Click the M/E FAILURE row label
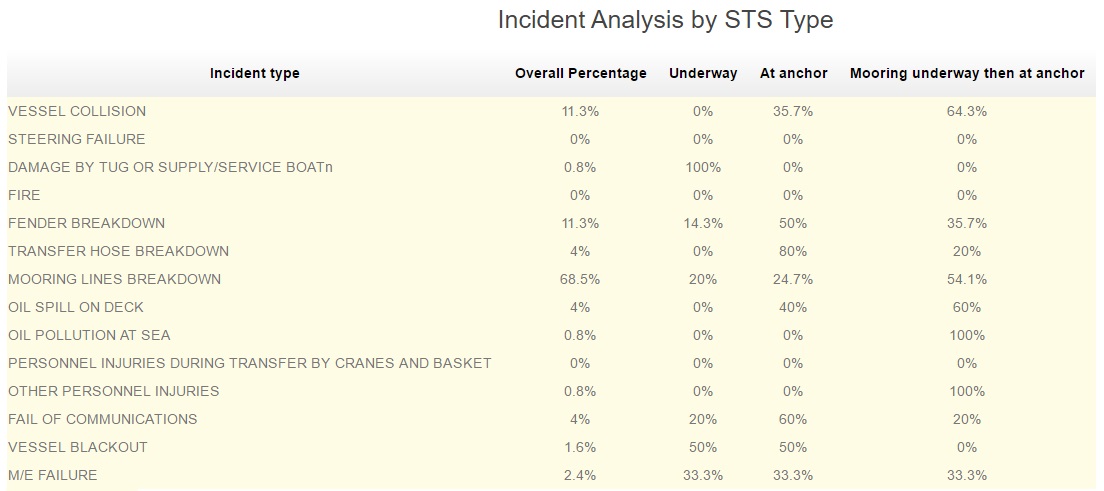The height and width of the screenshot is (491, 1104). tap(52, 476)
